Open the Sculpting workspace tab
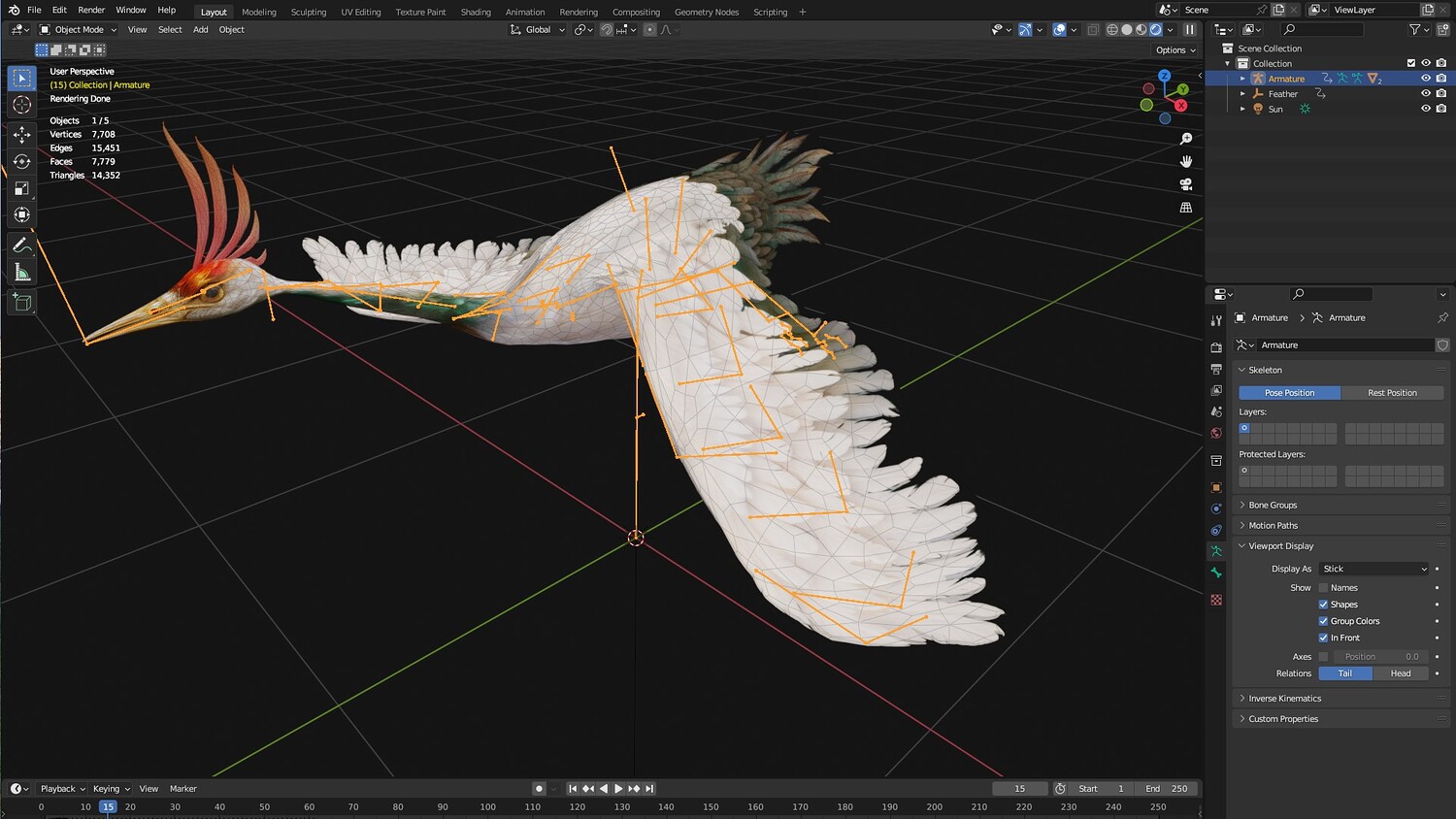 click(308, 12)
